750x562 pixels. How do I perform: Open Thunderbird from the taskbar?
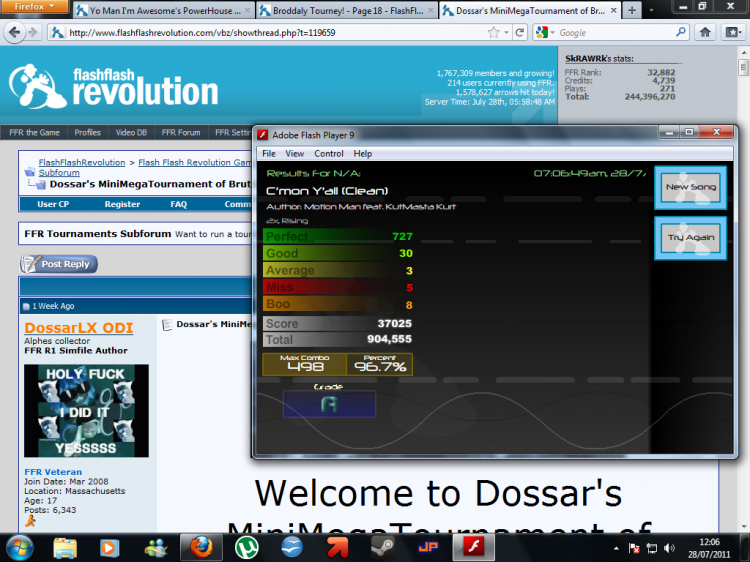292,547
